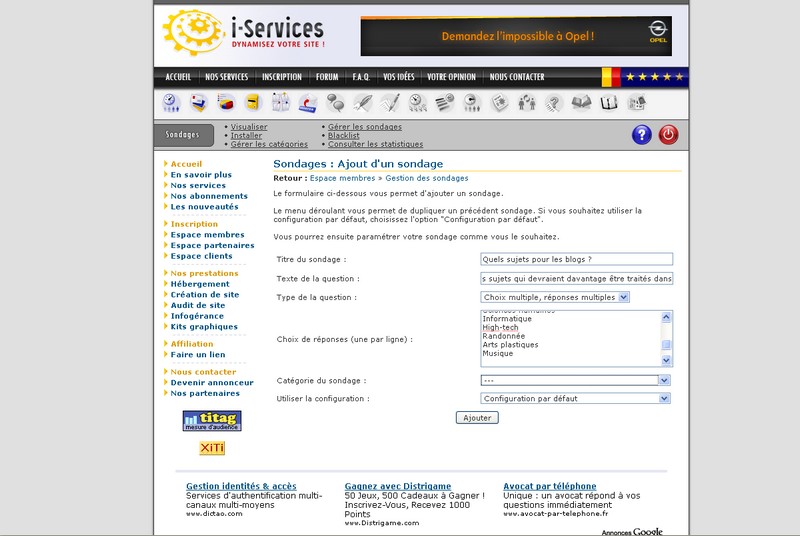
Task: Open the pen writing on paper icon
Action: (x=390, y=103)
